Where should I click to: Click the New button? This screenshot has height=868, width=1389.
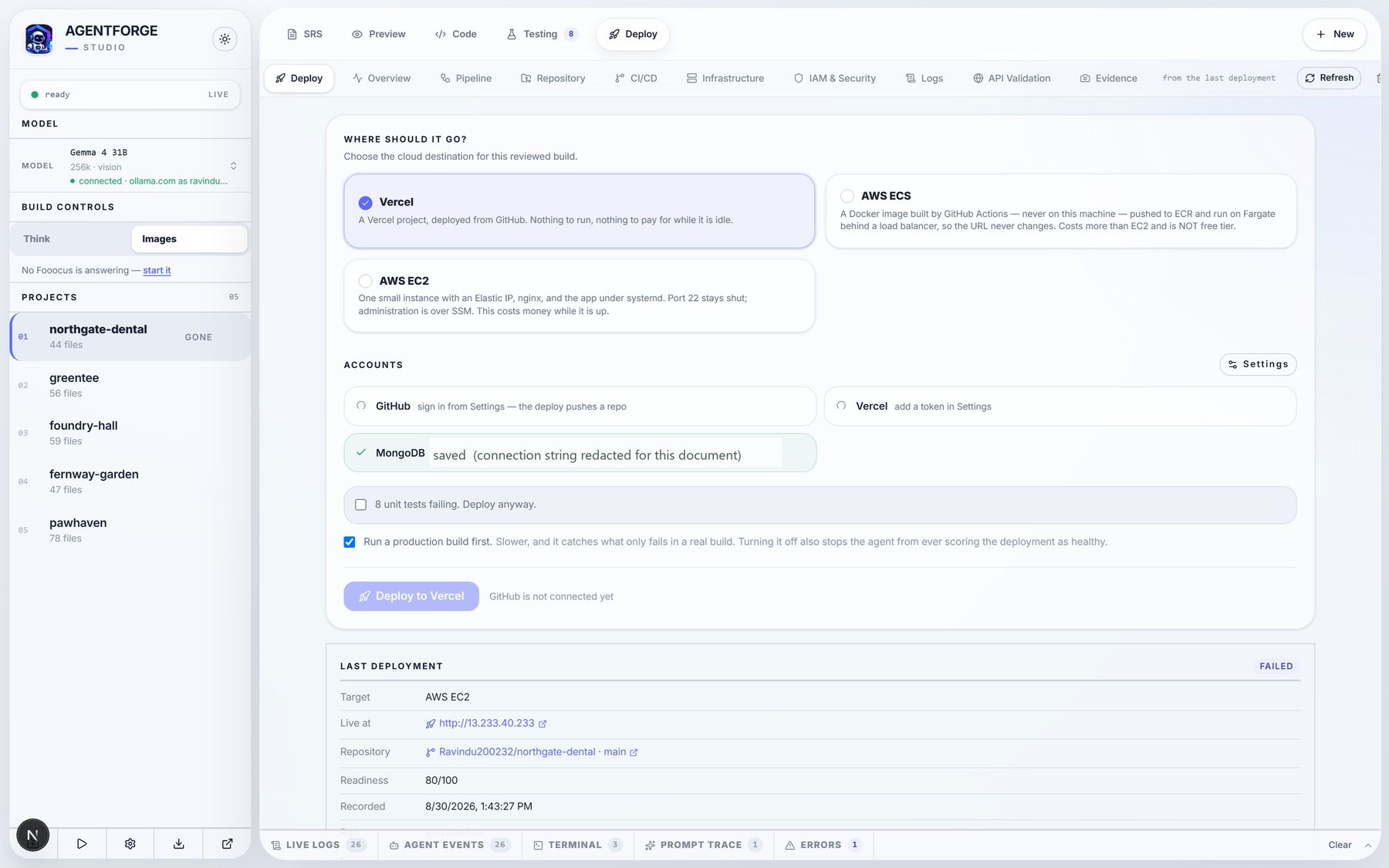[1335, 34]
